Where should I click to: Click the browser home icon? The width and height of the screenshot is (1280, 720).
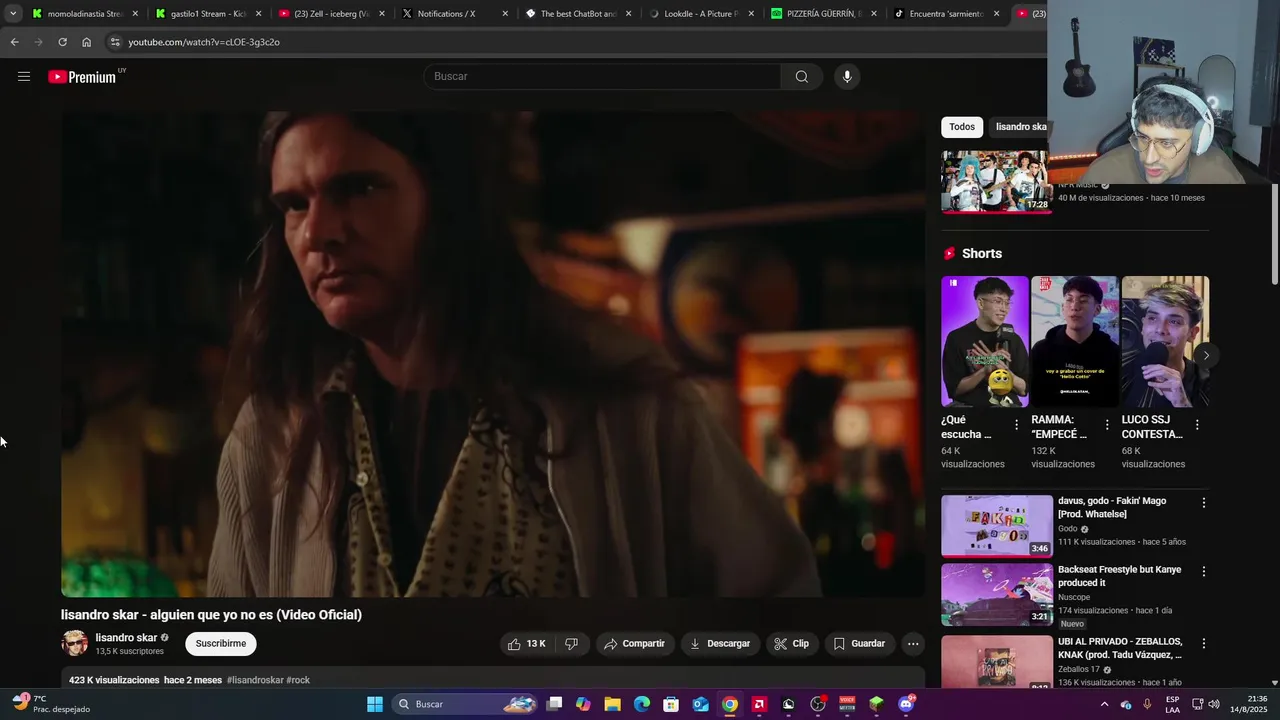click(x=87, y=42)
